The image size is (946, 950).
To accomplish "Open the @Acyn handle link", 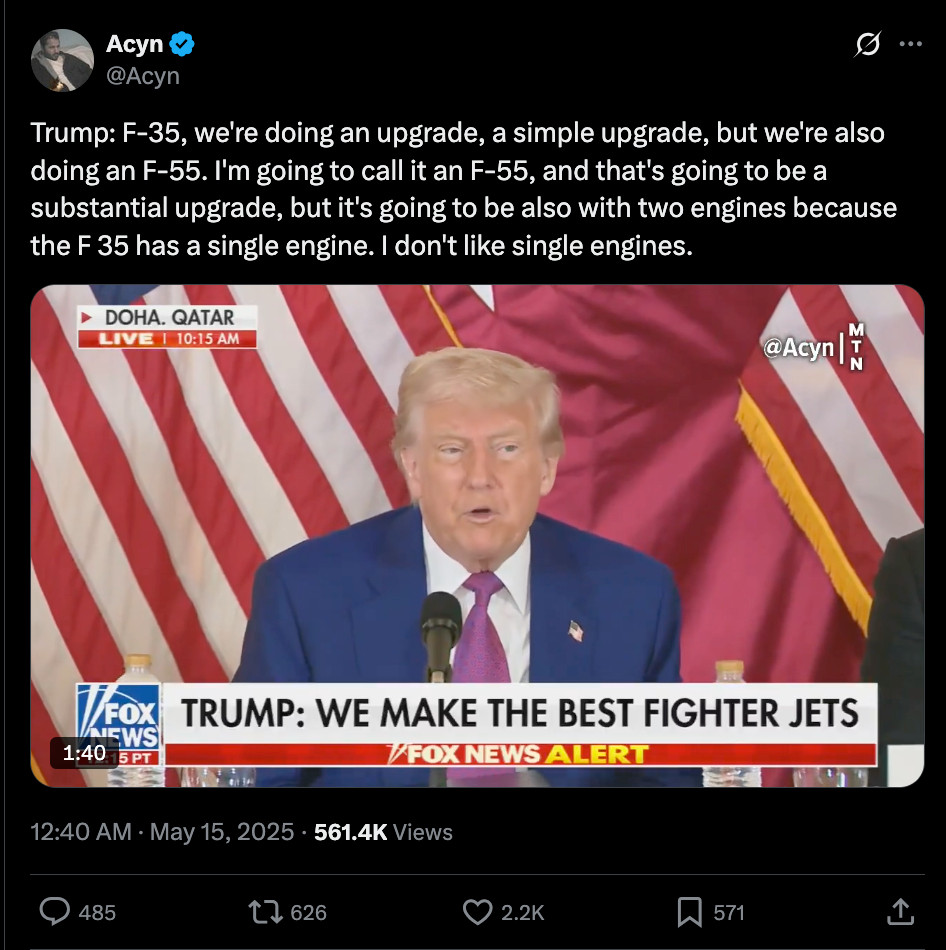I will tap(143, 76).
